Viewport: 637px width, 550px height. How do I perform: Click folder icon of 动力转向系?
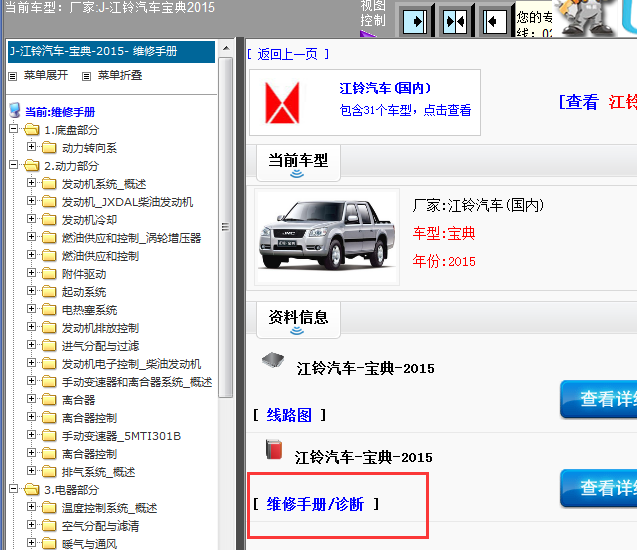[49, 147]
